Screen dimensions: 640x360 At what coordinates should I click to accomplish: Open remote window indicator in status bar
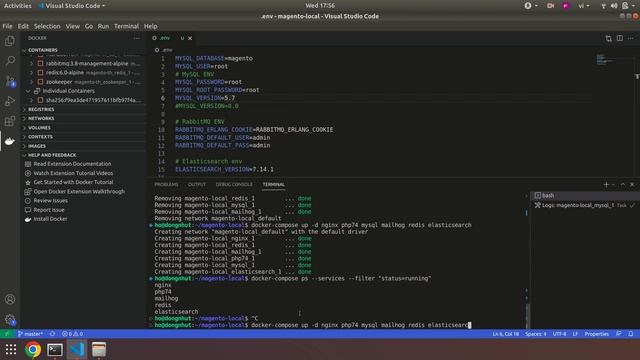(7, 334)
